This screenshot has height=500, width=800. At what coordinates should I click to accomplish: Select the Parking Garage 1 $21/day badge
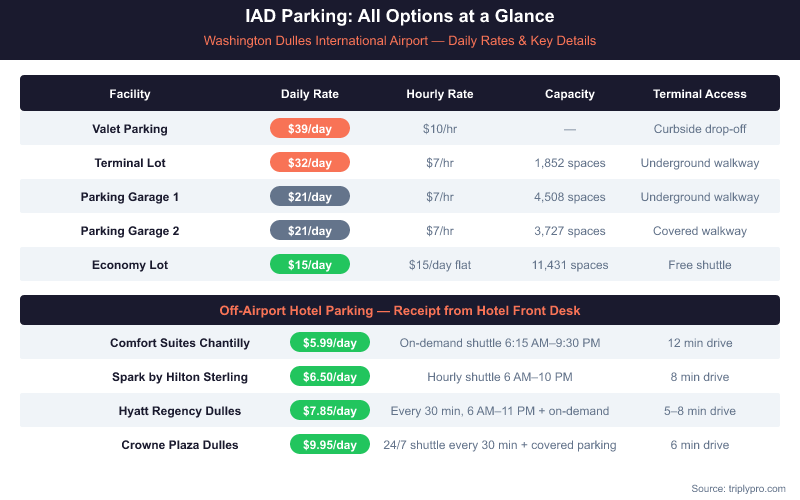[x=309, y=197]
